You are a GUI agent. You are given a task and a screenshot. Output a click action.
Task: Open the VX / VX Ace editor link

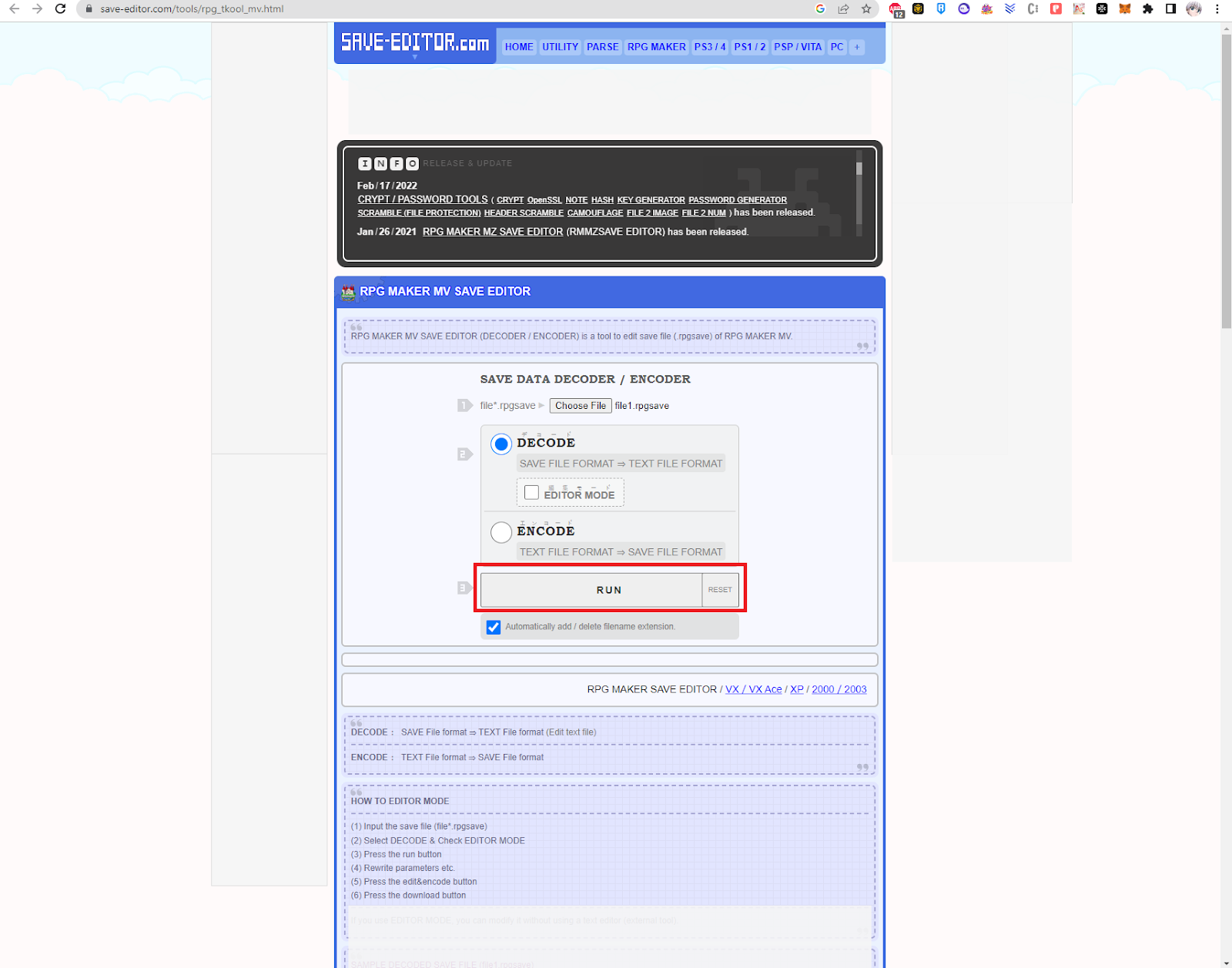(x=754, y=690)
